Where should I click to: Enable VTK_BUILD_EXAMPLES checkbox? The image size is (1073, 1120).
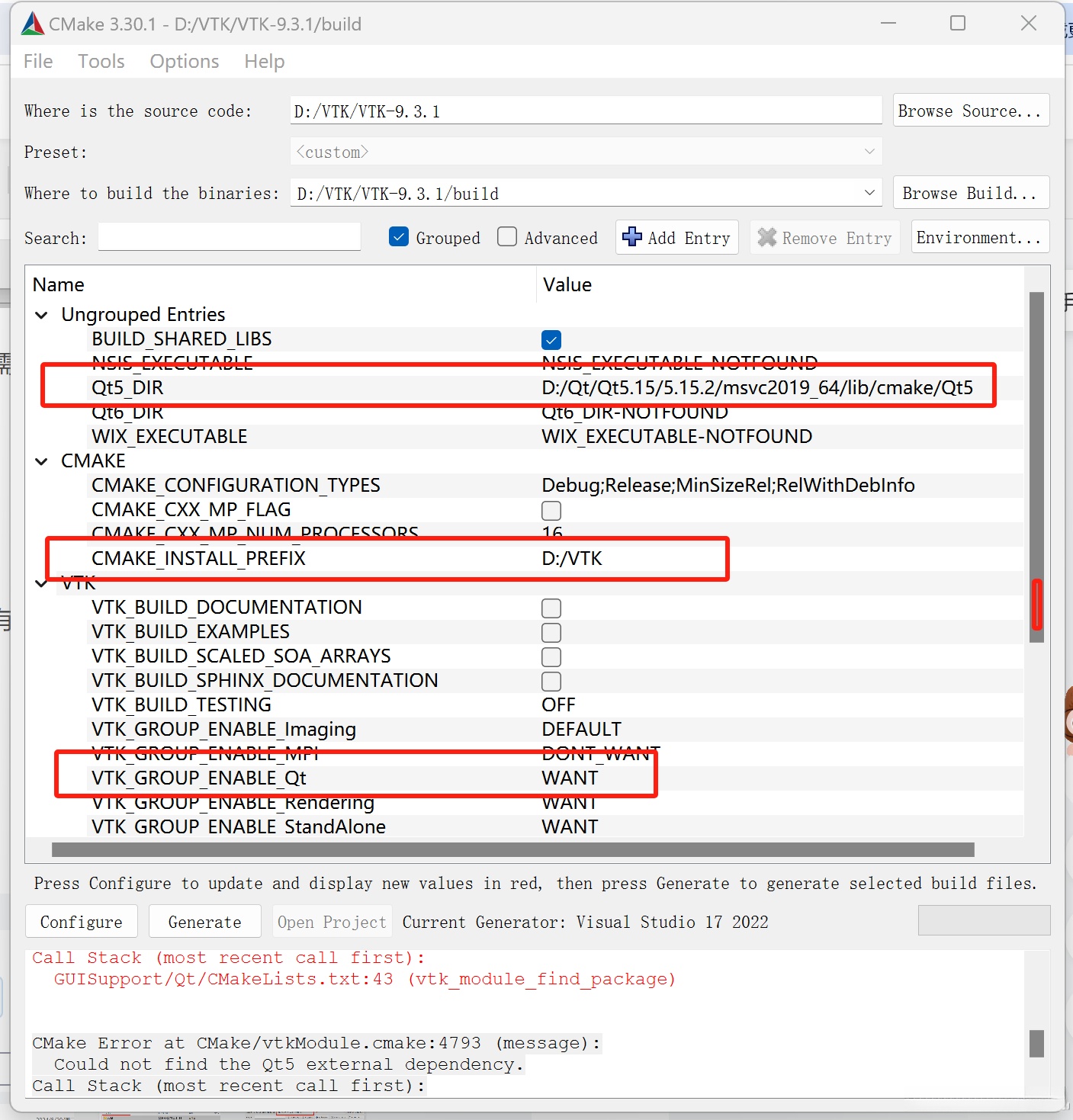[x=551, y=632]
